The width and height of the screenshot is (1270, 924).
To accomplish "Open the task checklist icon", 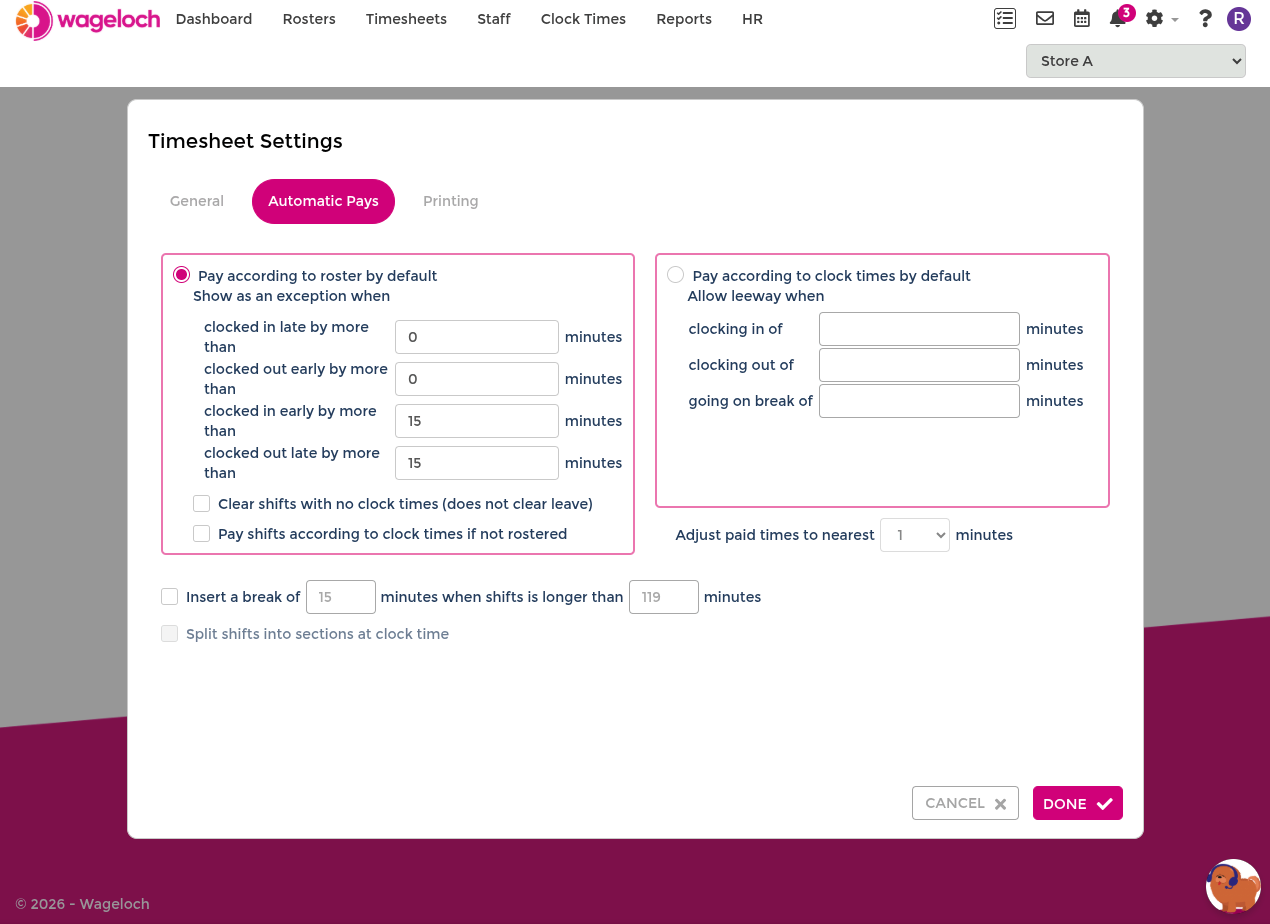I will coord(1005,18).
